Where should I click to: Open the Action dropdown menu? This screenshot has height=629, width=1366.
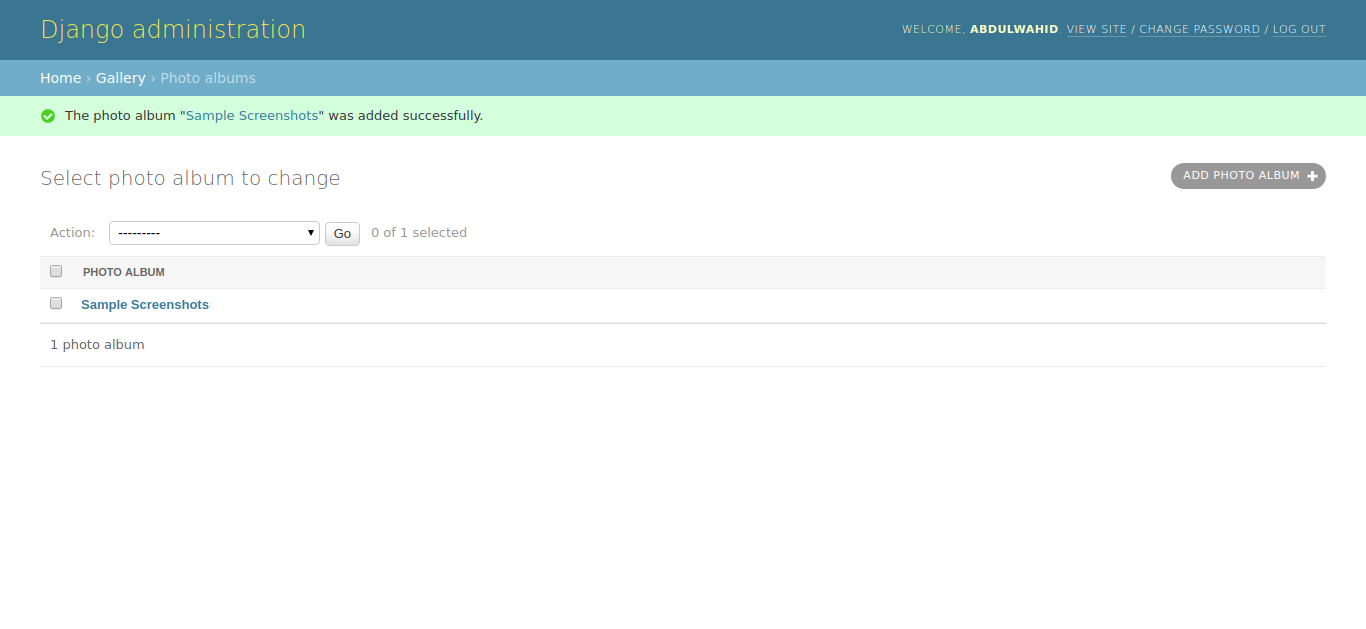214,233
